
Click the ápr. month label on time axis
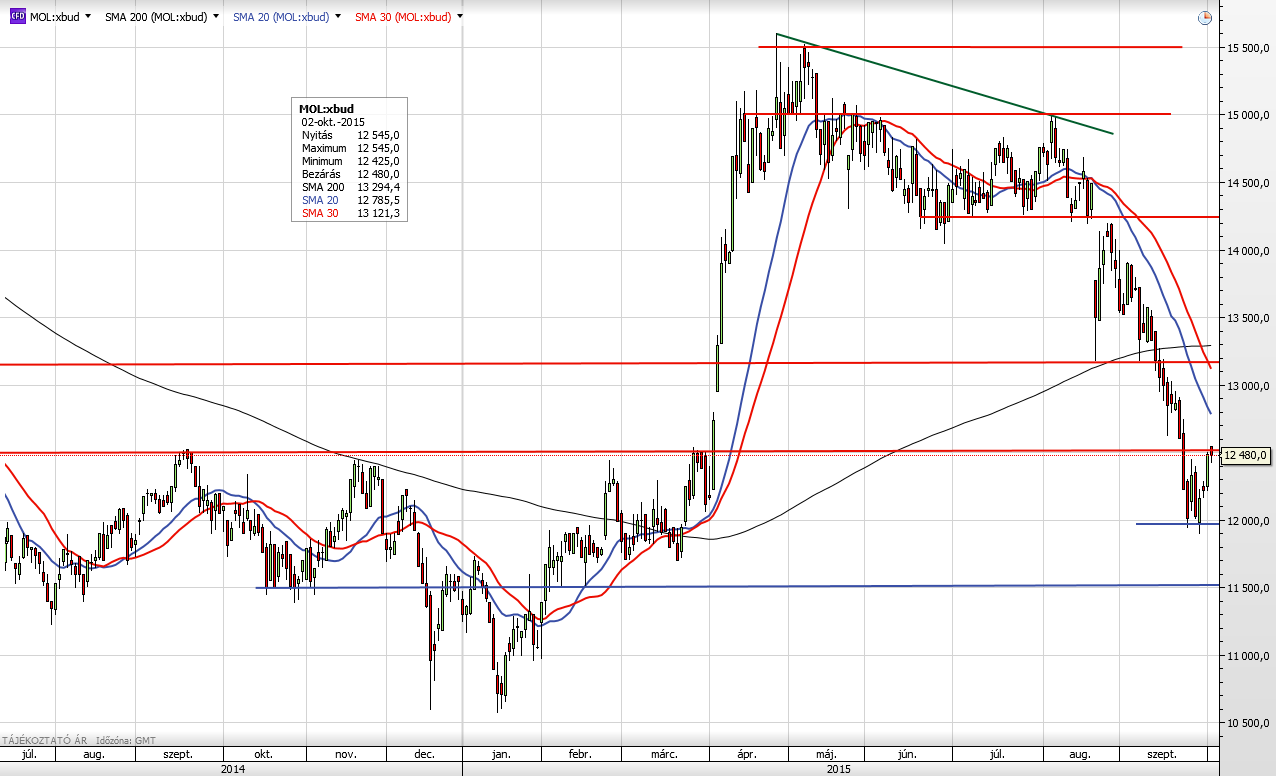pyautogui.click(x=746, y=755)
